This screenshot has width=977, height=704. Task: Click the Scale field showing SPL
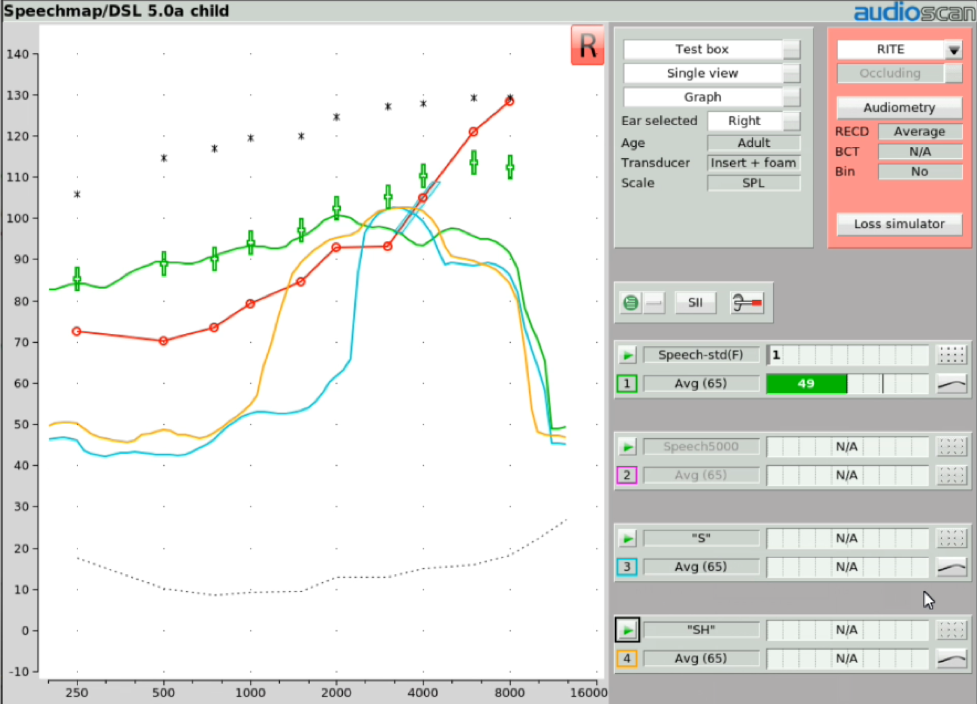point(754,183)
